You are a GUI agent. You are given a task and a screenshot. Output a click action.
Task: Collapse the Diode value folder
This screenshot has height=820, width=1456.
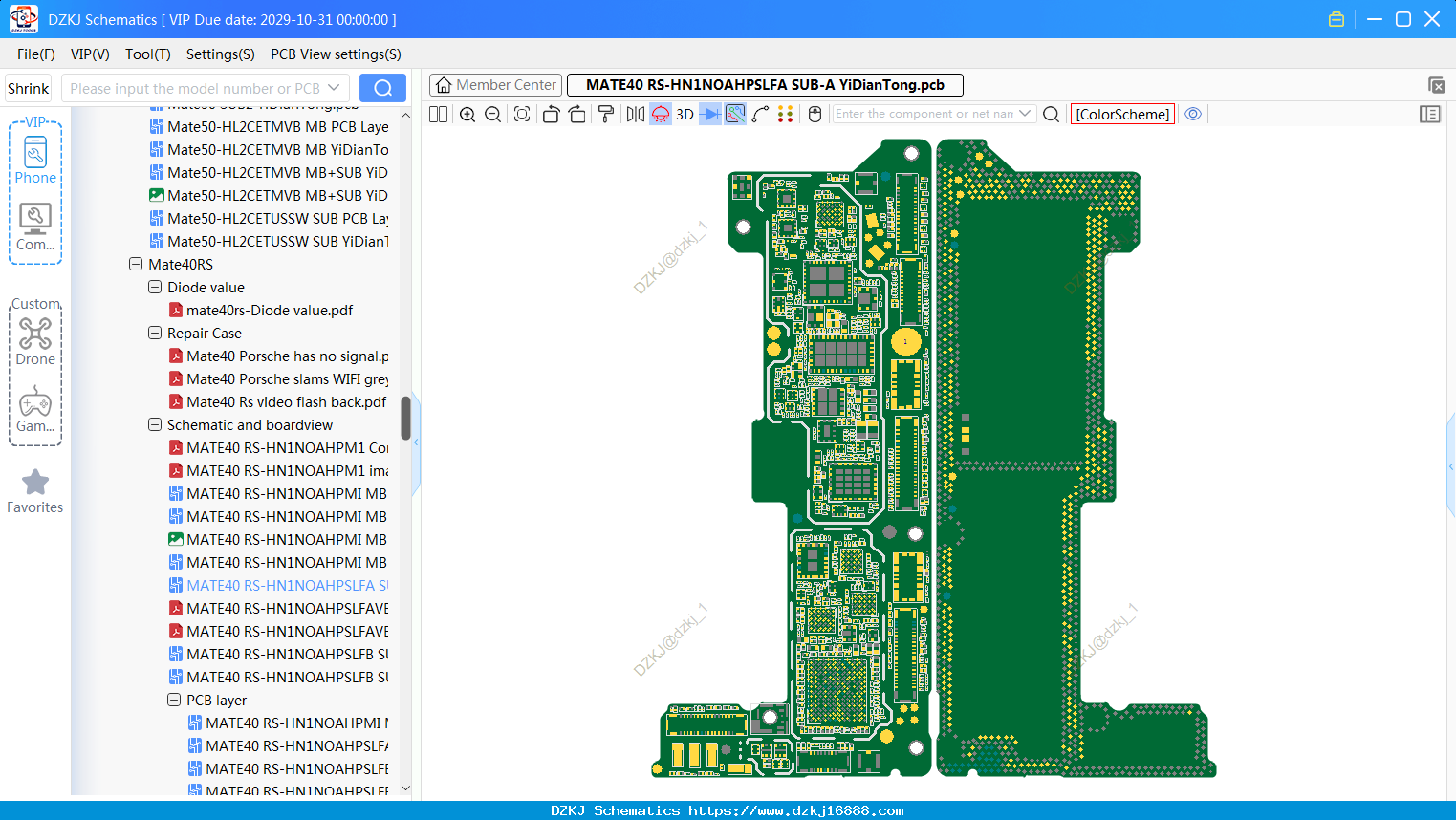click(x=155, y=287)
